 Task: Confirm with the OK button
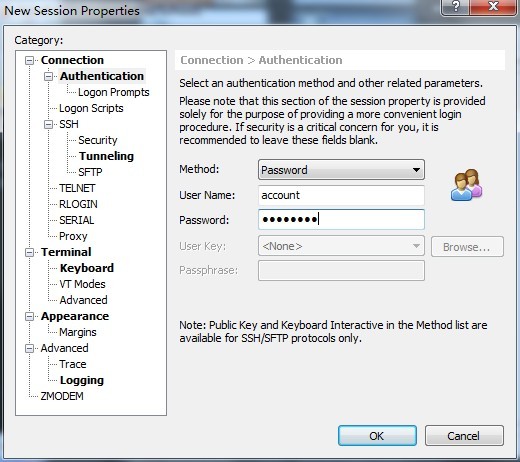377,436
